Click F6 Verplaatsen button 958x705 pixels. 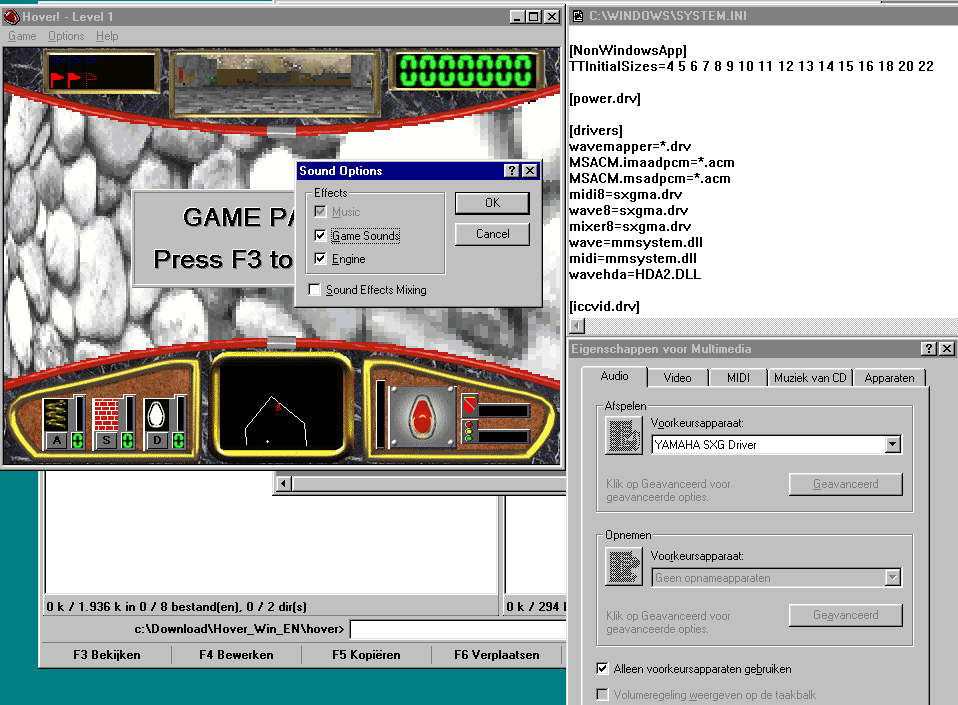point(497,655)
